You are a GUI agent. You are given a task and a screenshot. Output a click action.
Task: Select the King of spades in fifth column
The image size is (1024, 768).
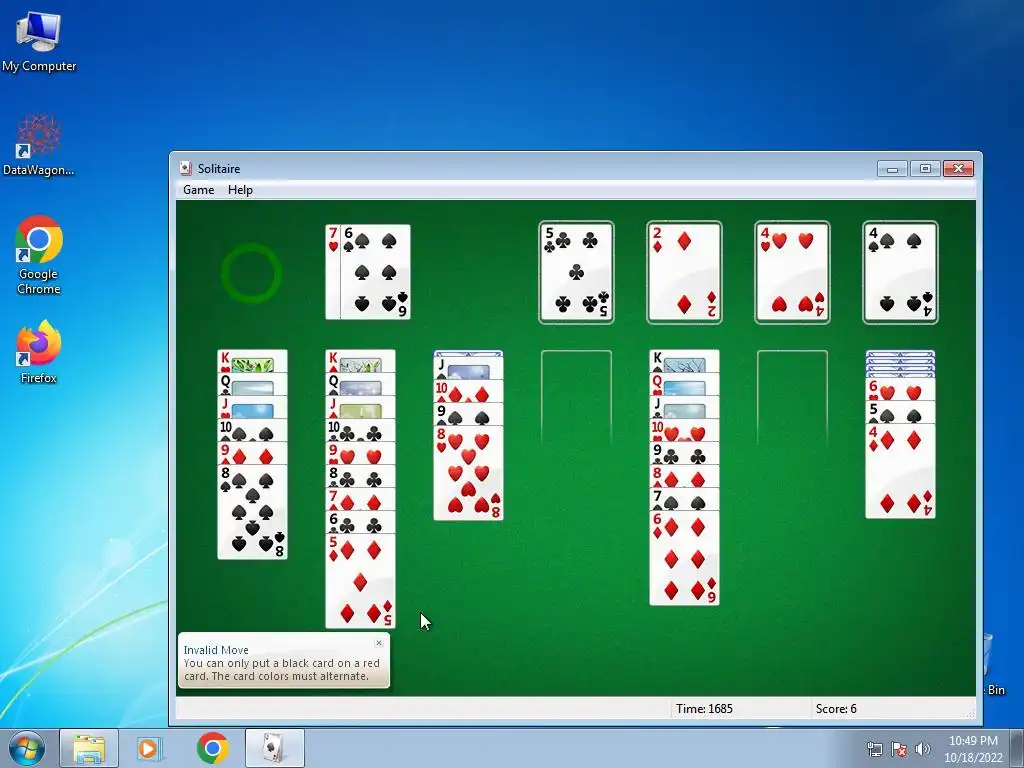684,361
